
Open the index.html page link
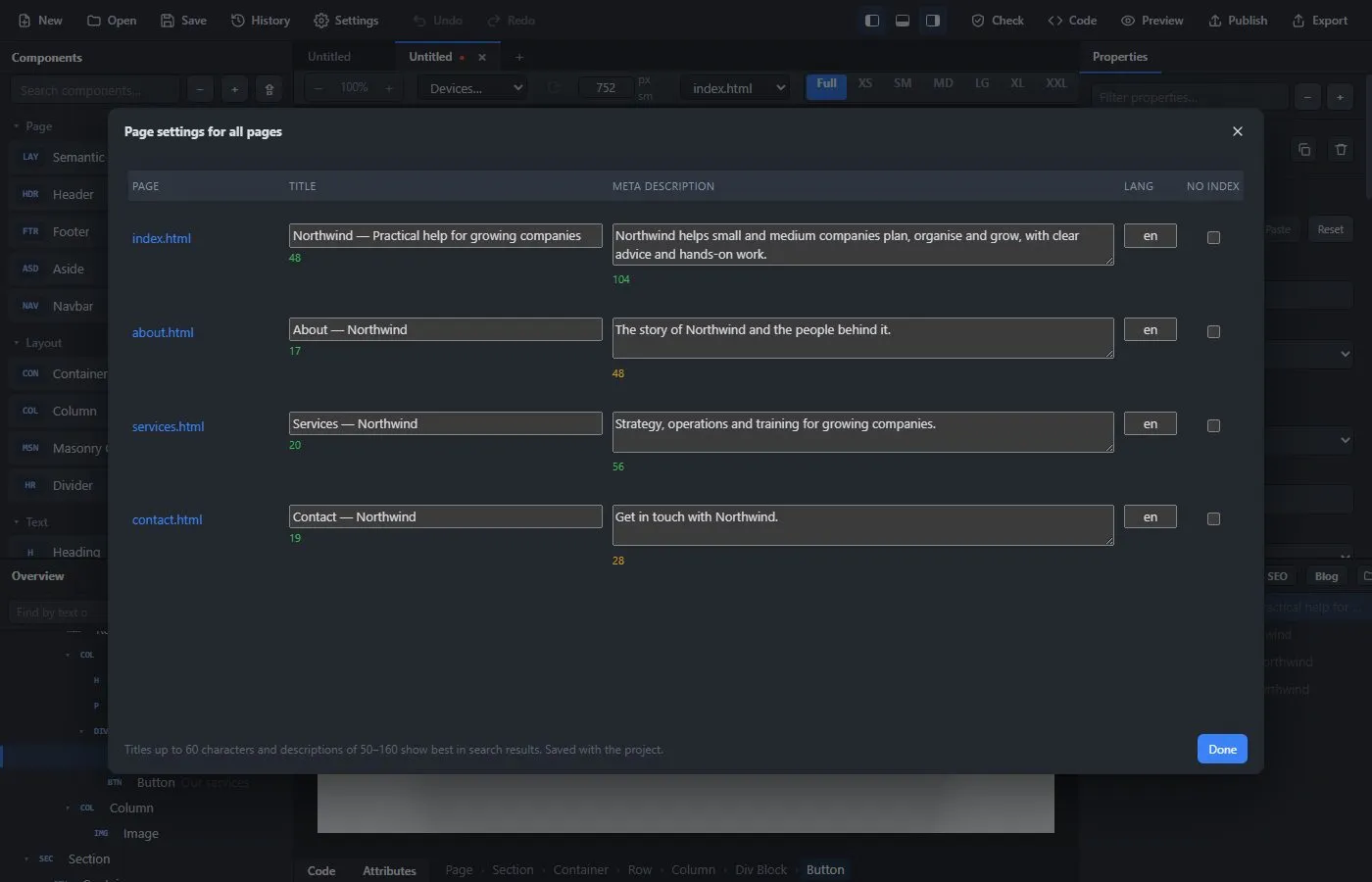(x=162, y=238)
